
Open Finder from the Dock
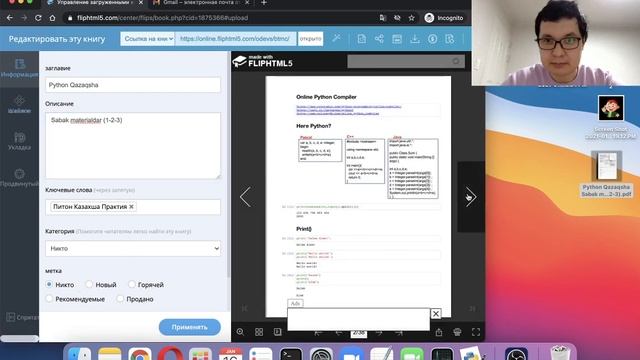point(79,353)
